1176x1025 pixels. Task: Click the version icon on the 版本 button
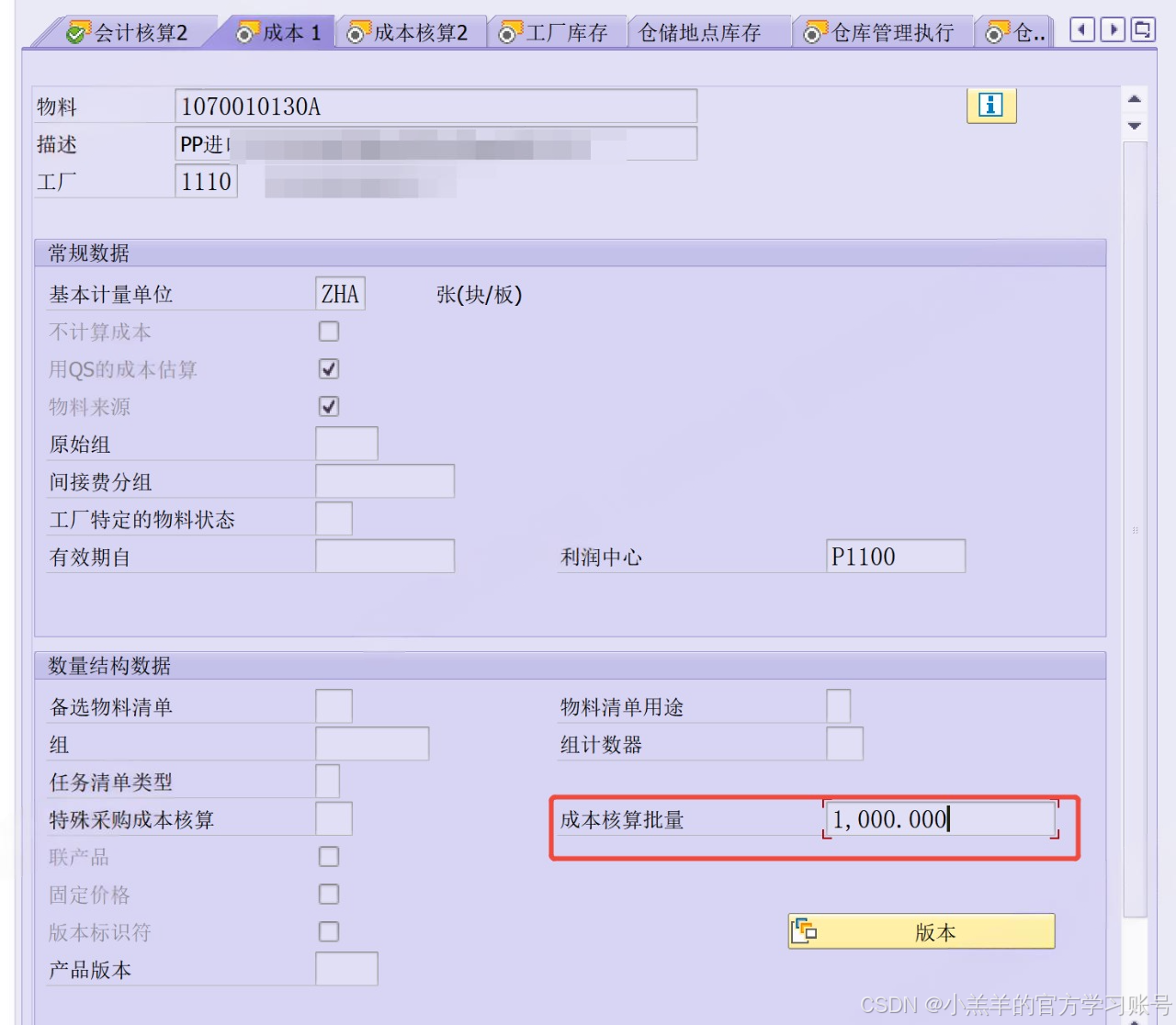click(x=807, y=930)
